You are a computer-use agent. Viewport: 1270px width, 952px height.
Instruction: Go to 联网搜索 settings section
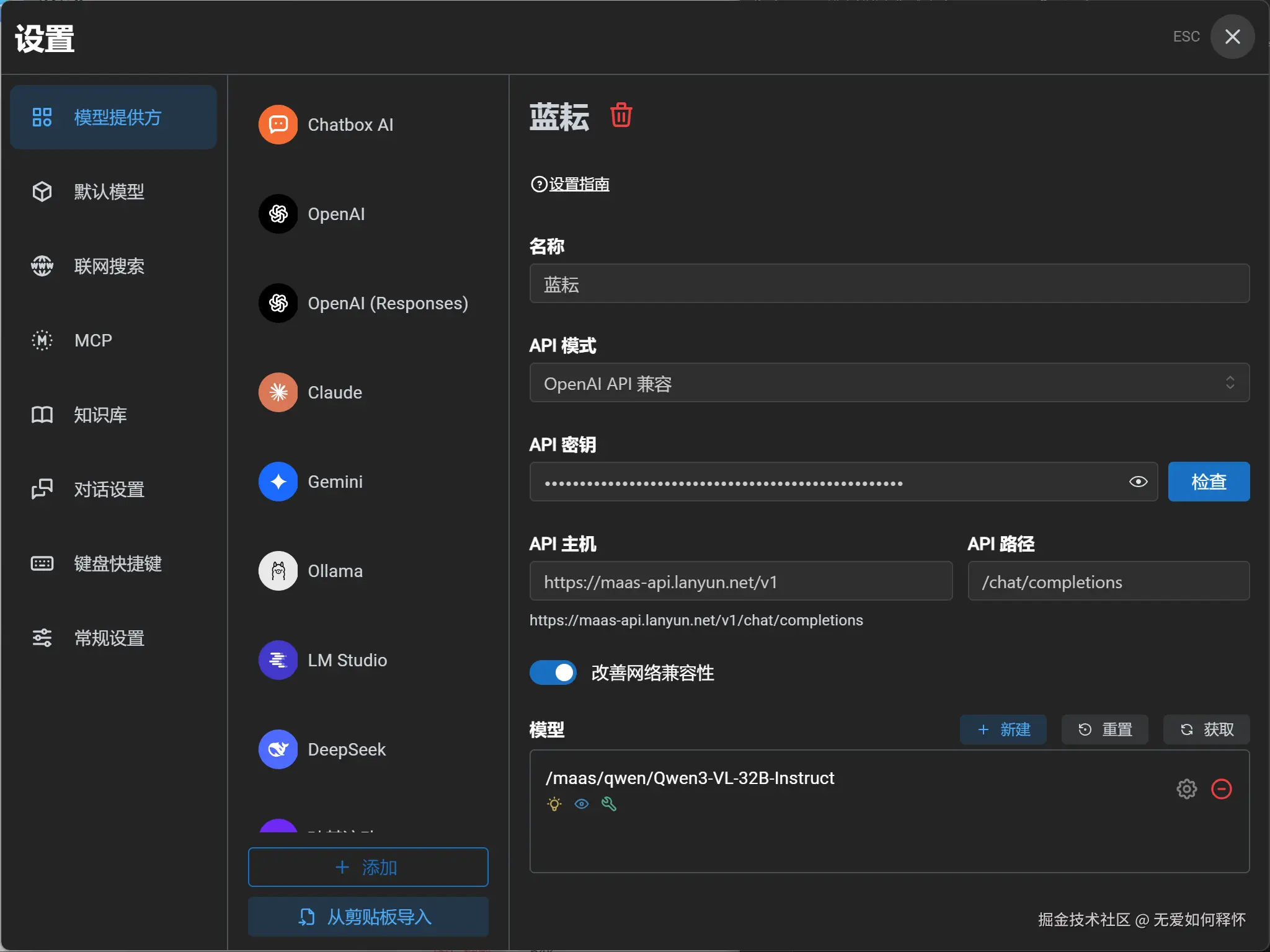coord(109,266)
